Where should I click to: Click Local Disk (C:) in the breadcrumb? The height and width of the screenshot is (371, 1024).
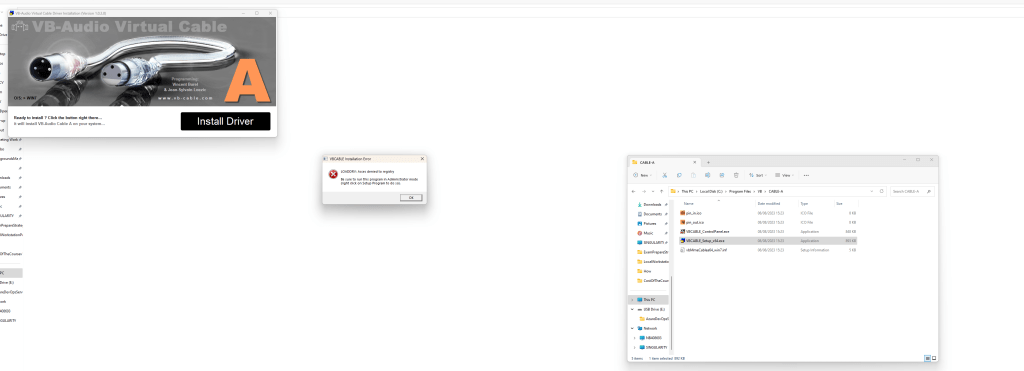point(711,191)
